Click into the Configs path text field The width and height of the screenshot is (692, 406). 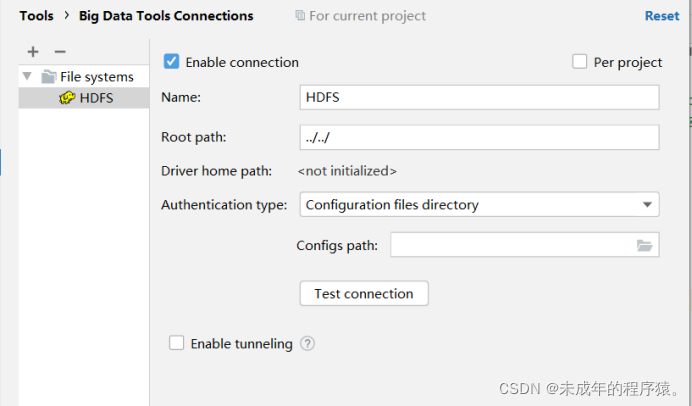510,245
